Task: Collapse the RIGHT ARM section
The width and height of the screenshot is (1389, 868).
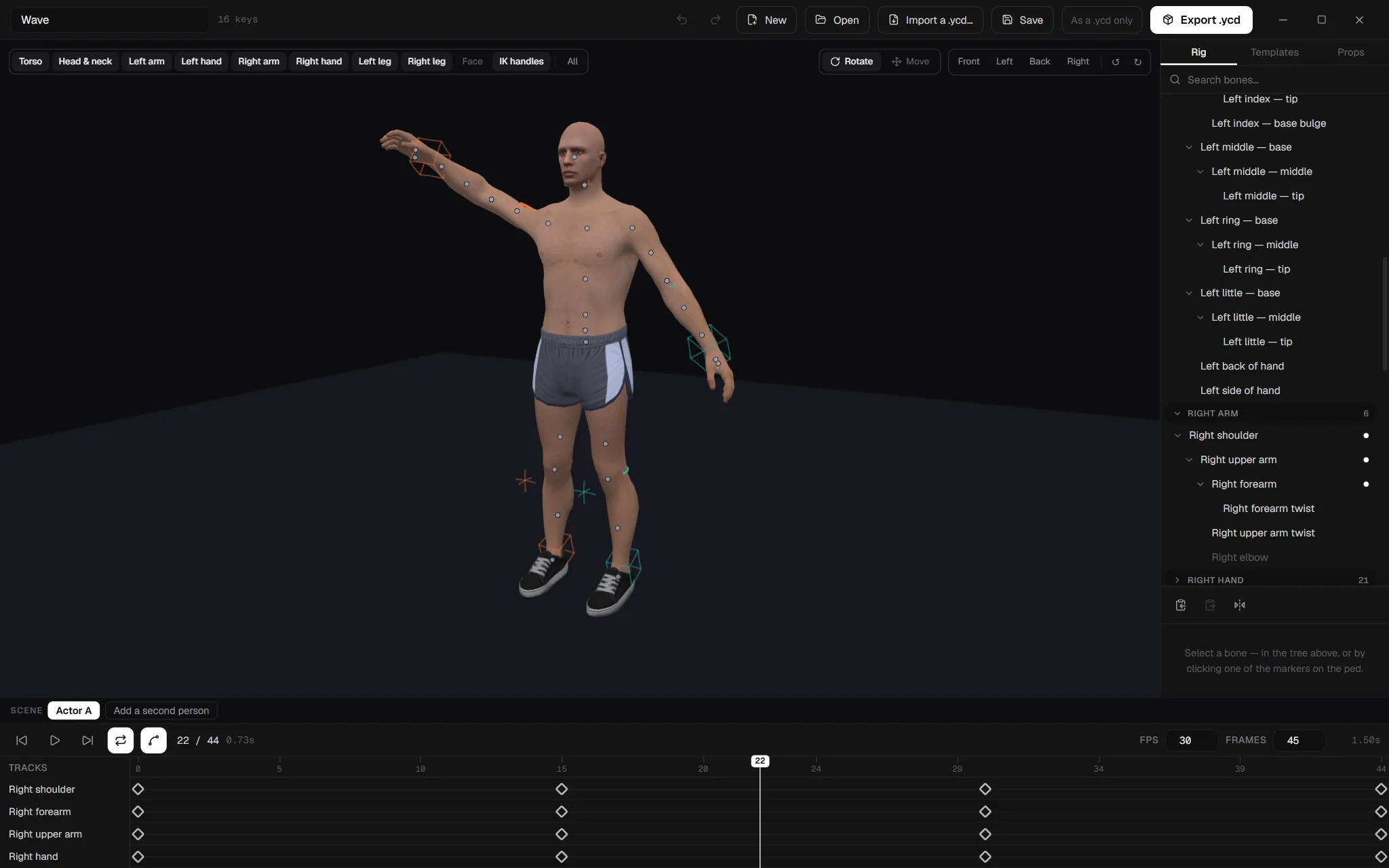Action: 1177,413
